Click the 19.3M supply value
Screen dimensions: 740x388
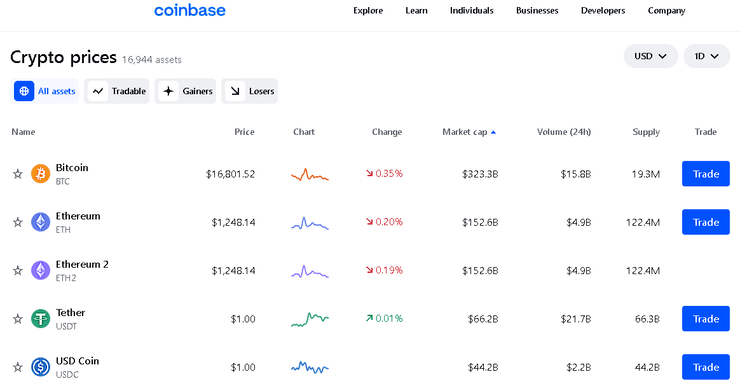(646, 174)
